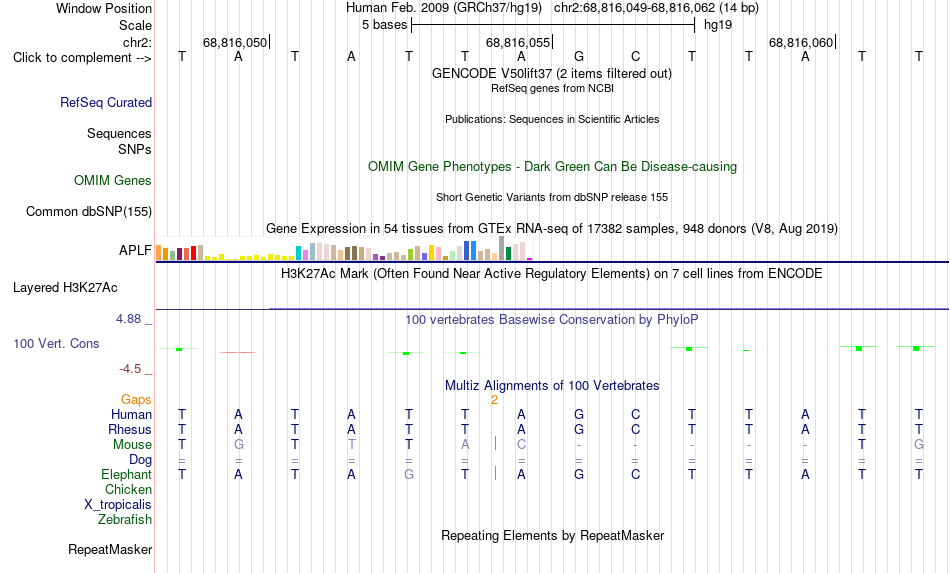The width and height of the screenshot is (950, 573).
Task: Select the Rhesus species label
Action: click(x=130, y=429)
